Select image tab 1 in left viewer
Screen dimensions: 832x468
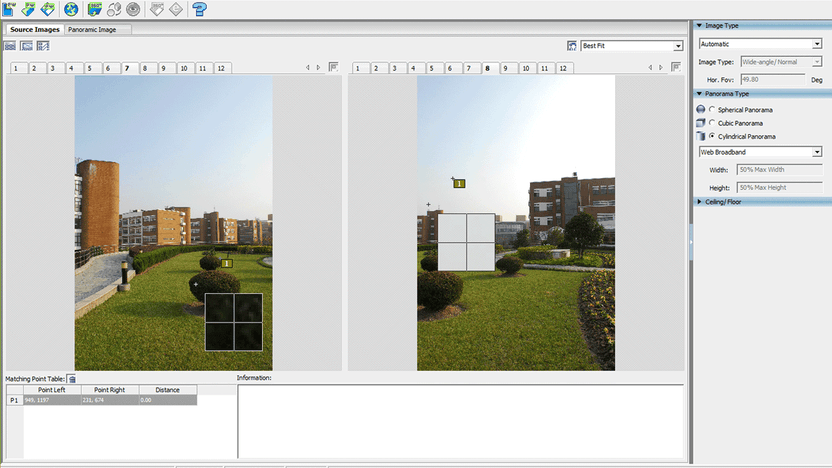pyautogui.click(x=16, y=68)
